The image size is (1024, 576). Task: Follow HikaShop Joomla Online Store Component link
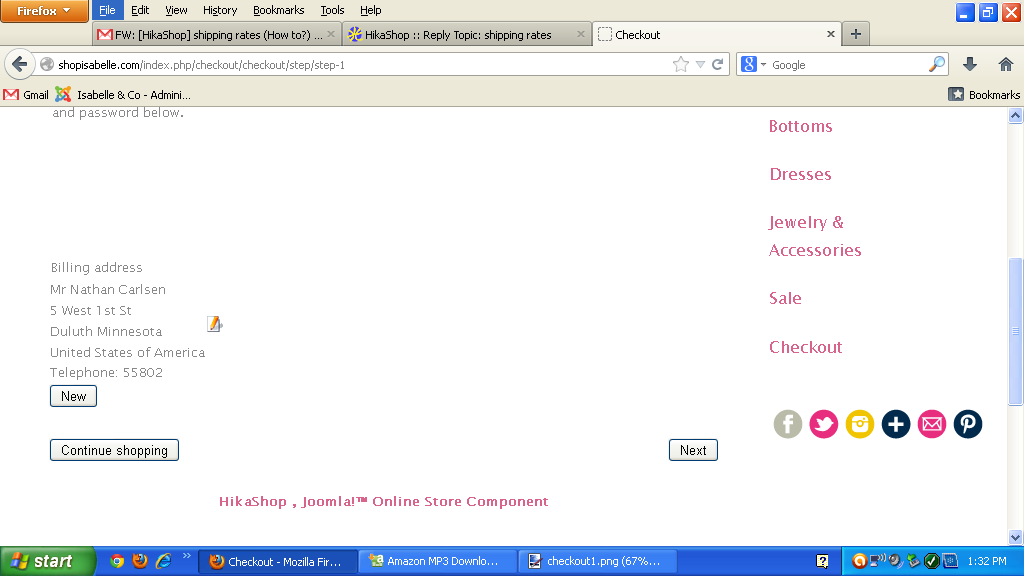click(x=383, y=502)
